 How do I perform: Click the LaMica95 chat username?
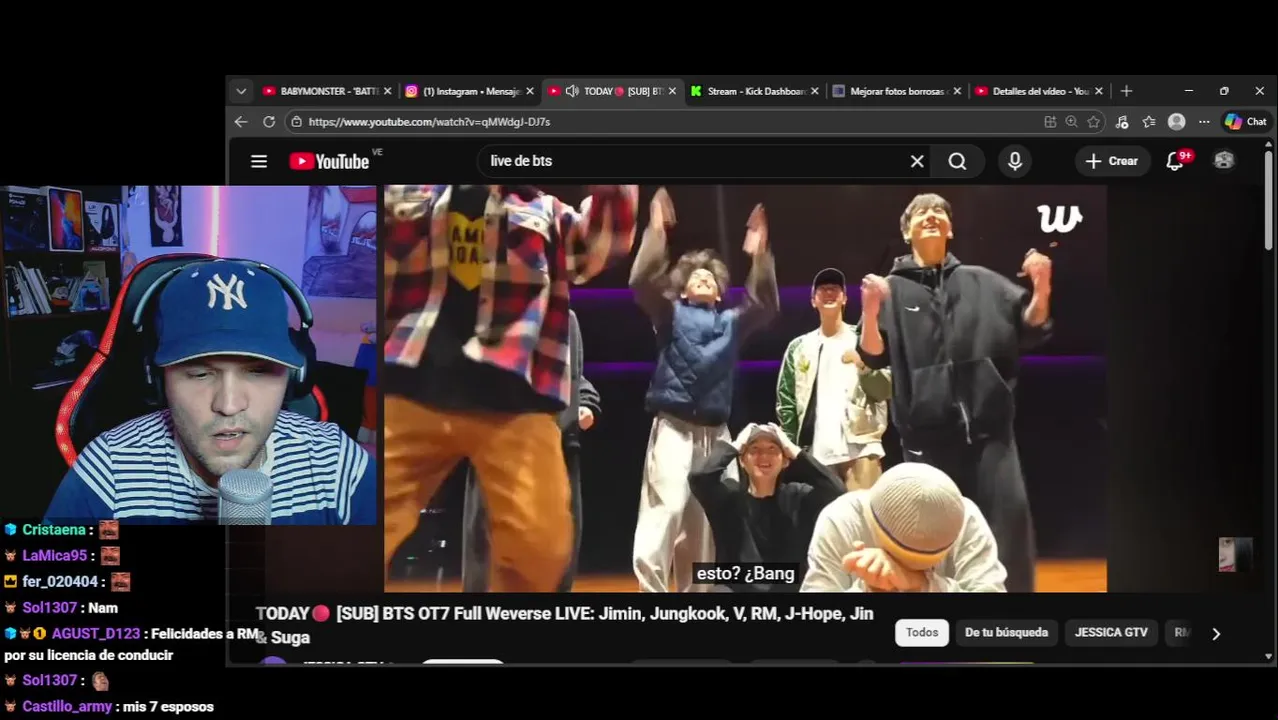point(55,556)
